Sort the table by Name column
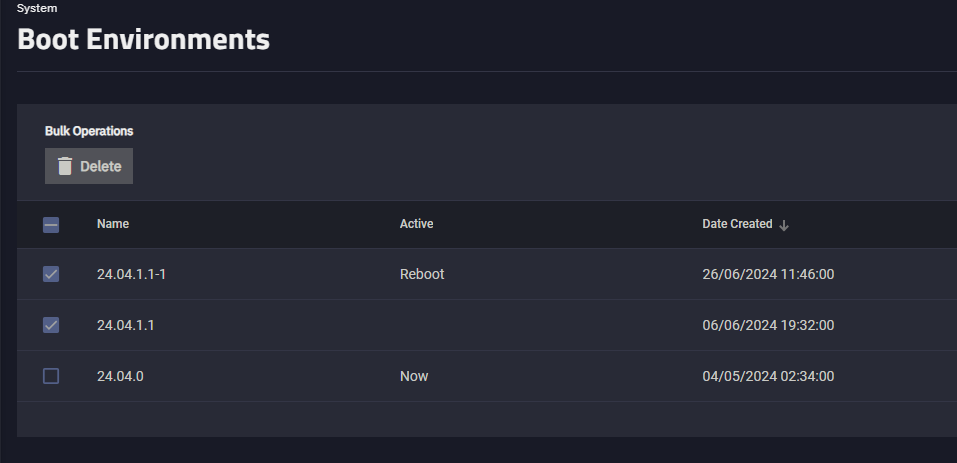The image size is (957, 463). pyautogui.click(x=113, y=224)
